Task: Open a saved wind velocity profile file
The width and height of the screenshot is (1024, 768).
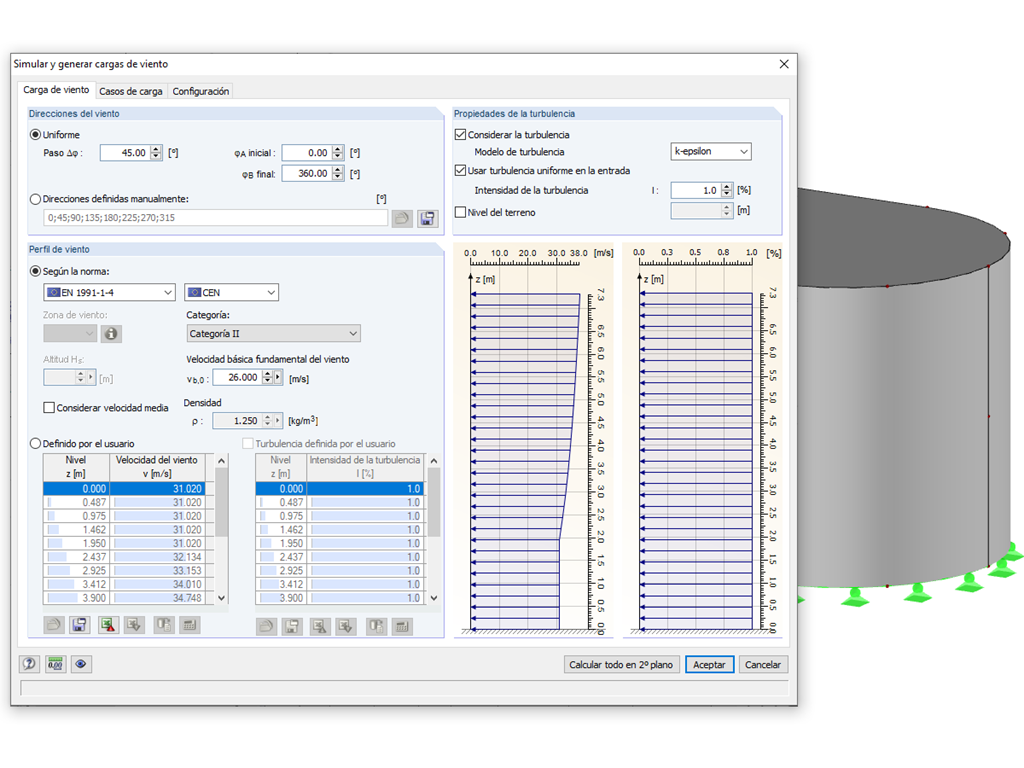Action: (x=52, y=625)
